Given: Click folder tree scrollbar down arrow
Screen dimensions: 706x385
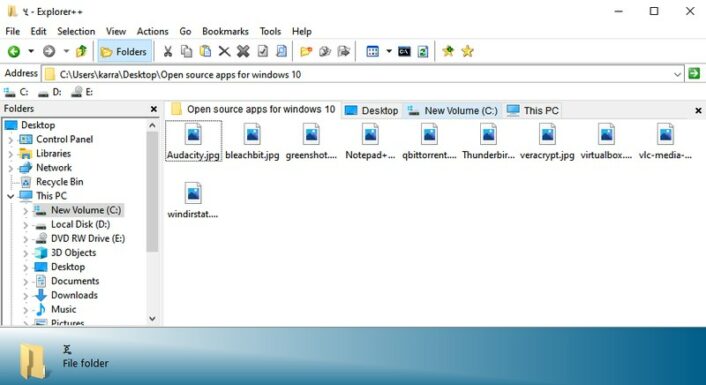Looking at the screenshot, I should [x=152, y=318].
